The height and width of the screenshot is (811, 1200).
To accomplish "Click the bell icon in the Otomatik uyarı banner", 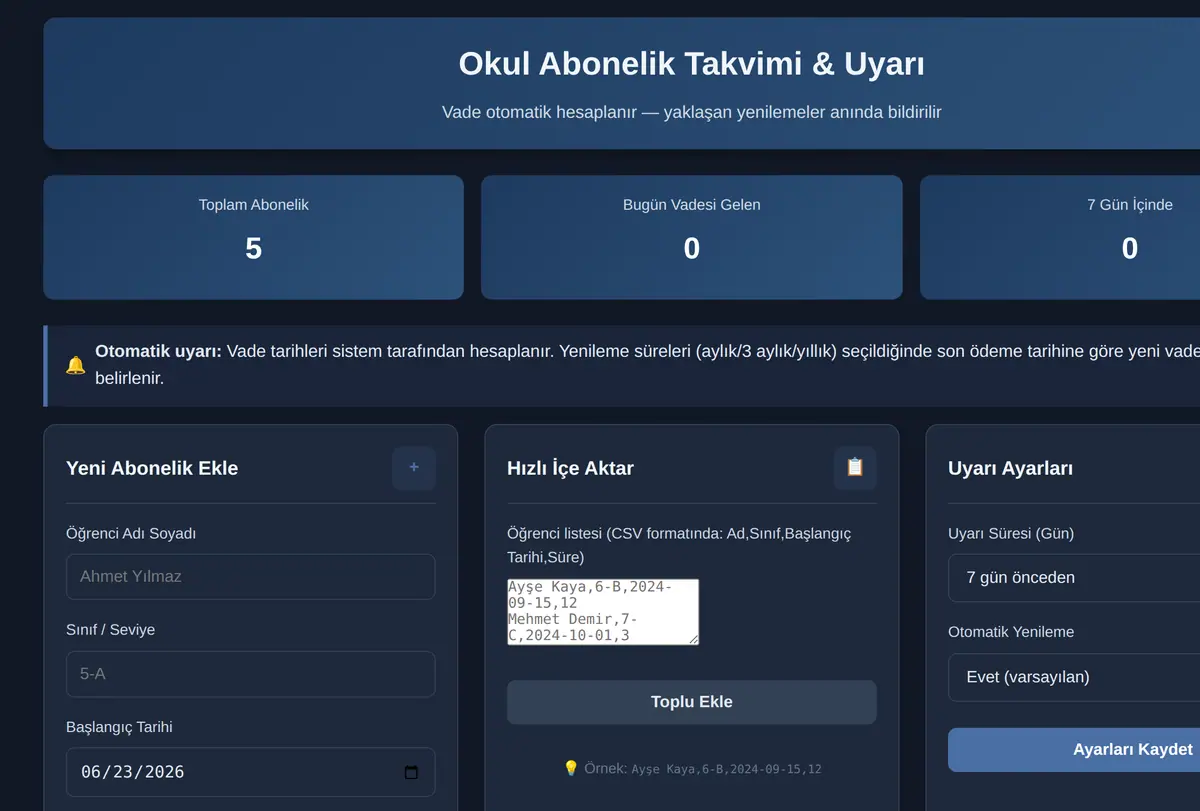I will click(75, 365).
